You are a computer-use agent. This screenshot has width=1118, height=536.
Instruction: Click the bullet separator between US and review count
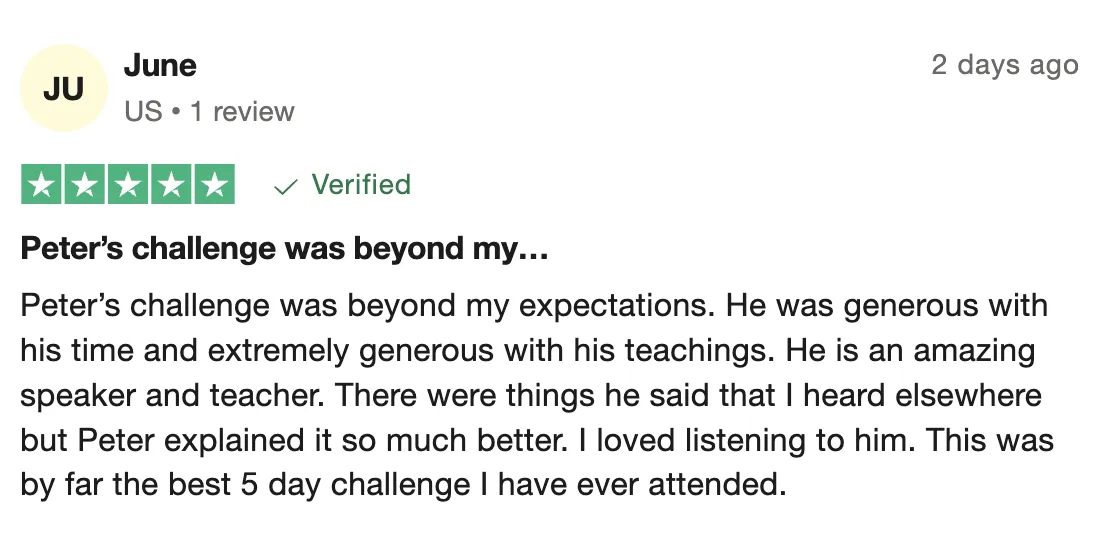click(176, 112)
